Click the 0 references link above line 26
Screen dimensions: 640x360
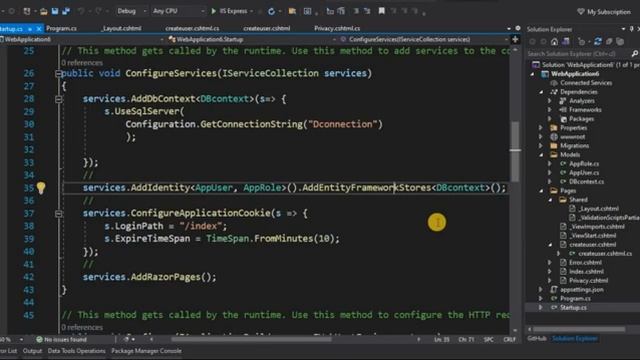(x=82, y=63)
